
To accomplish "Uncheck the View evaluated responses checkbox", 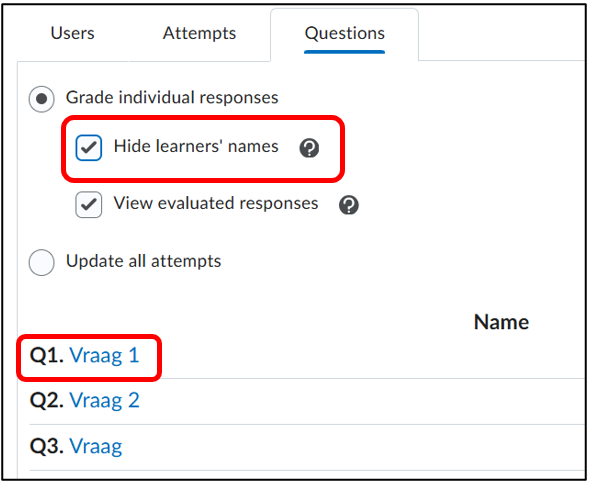I will click(89, 205).
